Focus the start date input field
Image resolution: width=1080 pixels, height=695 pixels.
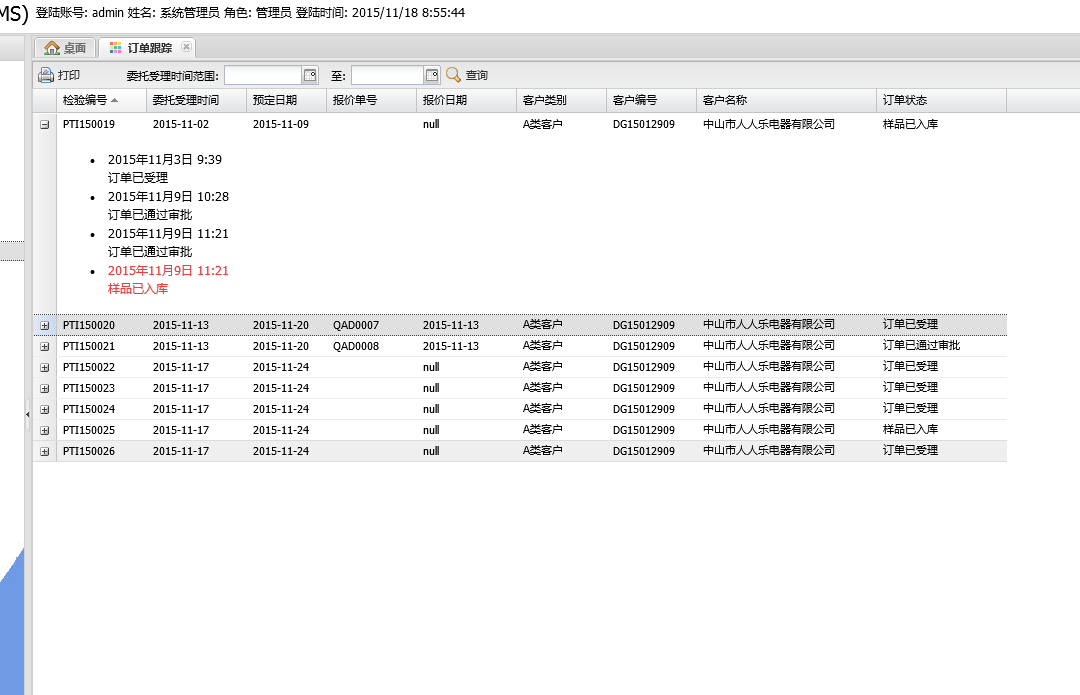click(262, 75)
